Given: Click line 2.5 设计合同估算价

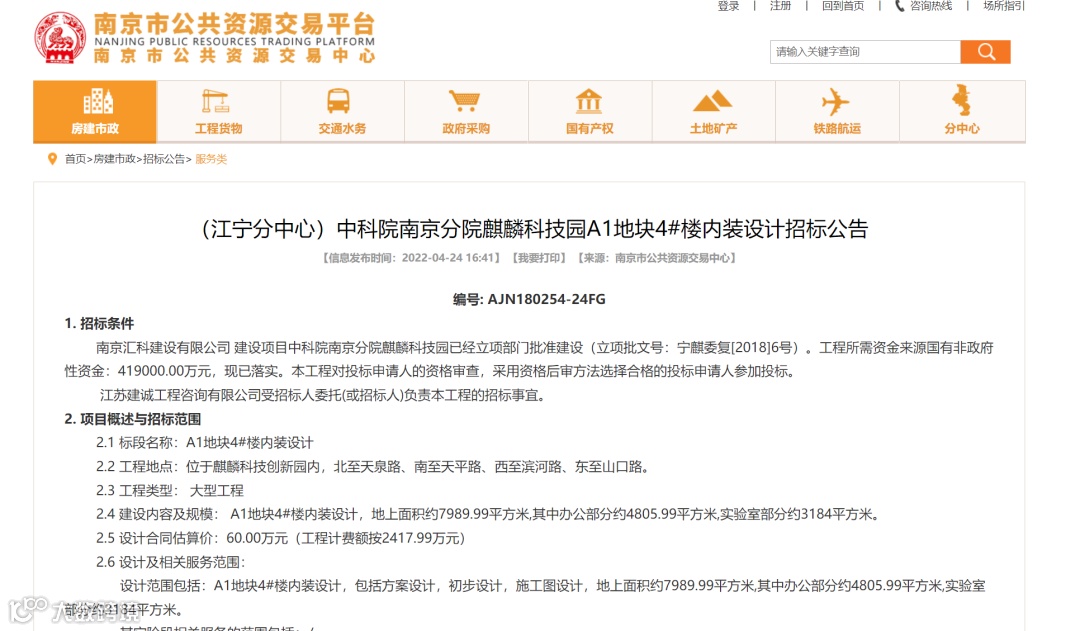Looking at the screenshot, I should coord(281,538).
